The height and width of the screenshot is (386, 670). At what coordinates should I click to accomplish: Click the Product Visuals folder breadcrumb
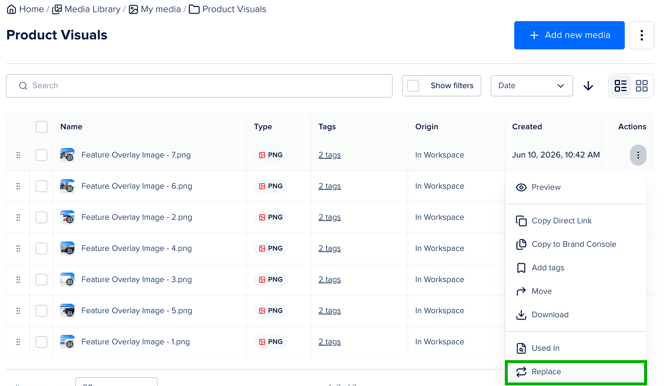point(228,9)
